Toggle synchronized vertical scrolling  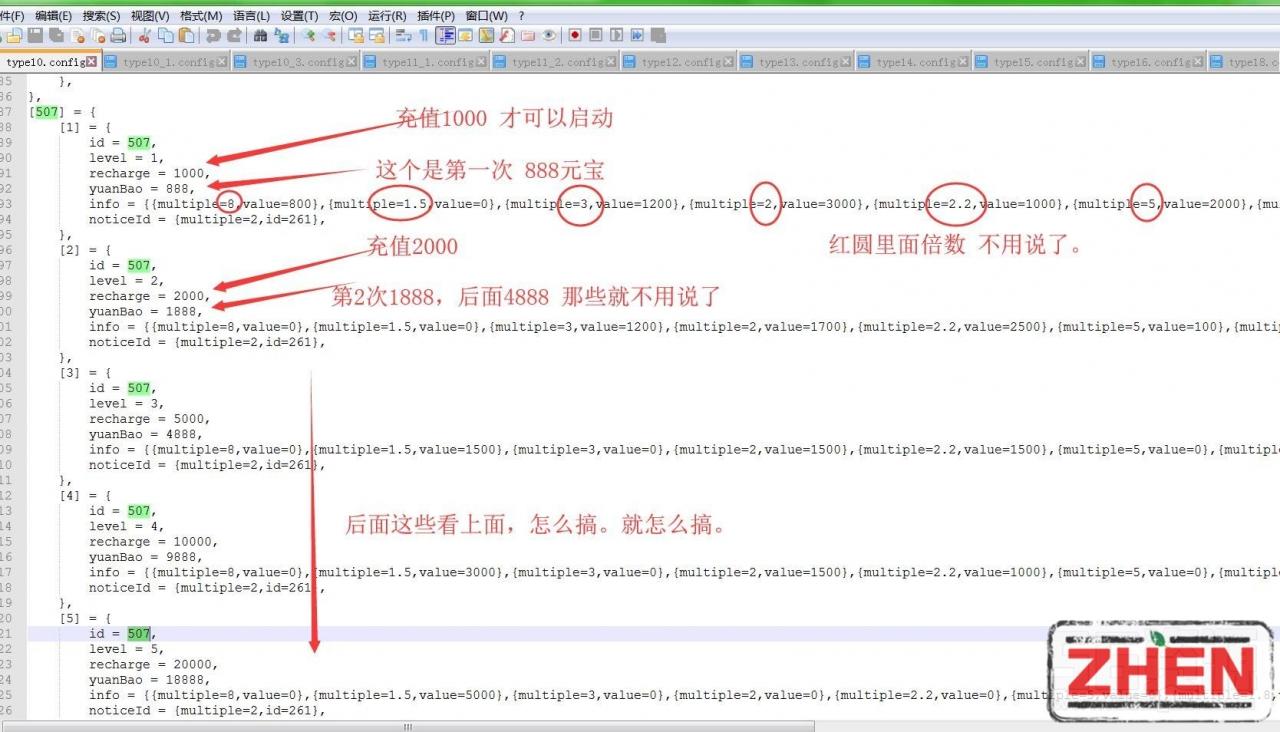click(x=355, y=35)
